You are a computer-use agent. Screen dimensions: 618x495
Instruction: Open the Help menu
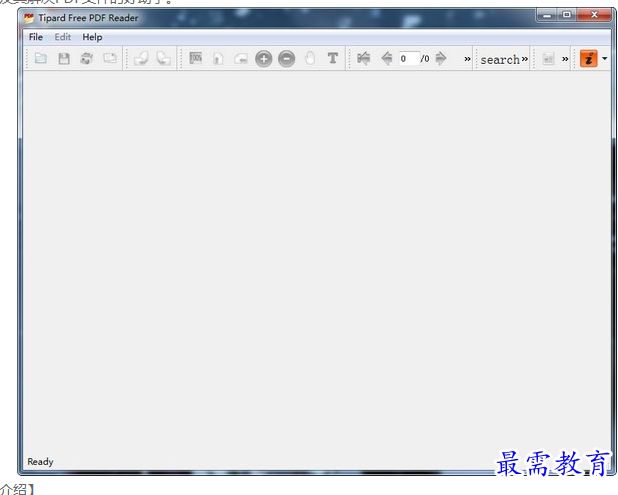92,37
